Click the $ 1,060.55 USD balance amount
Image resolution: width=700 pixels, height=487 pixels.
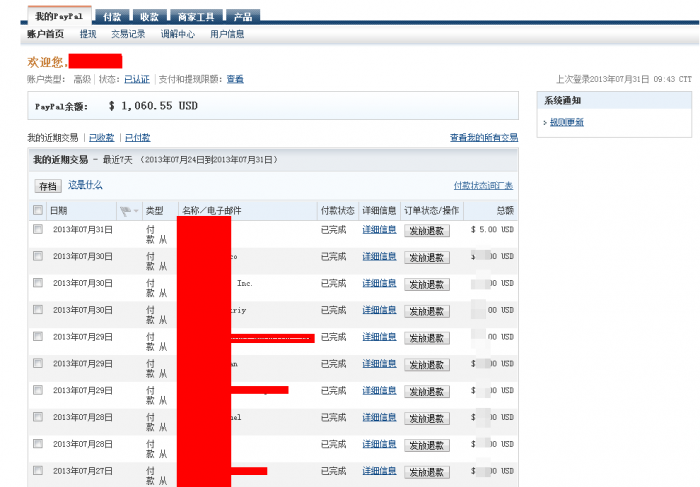pyautogui.click(x=153, y=106)
